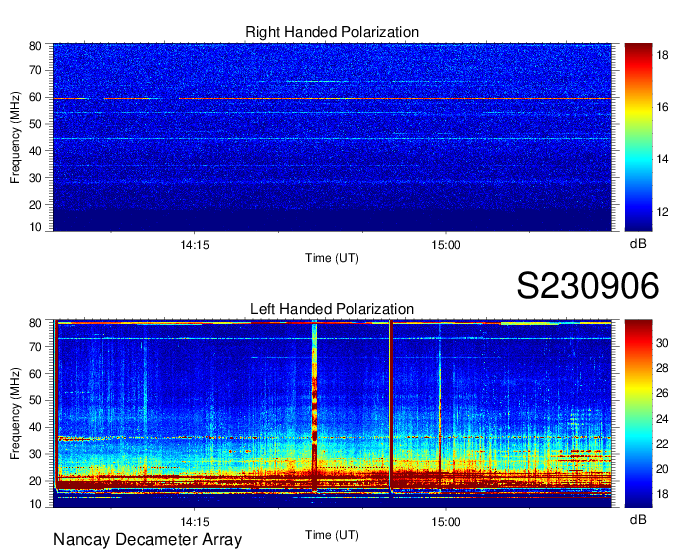680x552 pixels.
Task: Click the Nancay Decameter Array caption
Action: click(147, 540)
